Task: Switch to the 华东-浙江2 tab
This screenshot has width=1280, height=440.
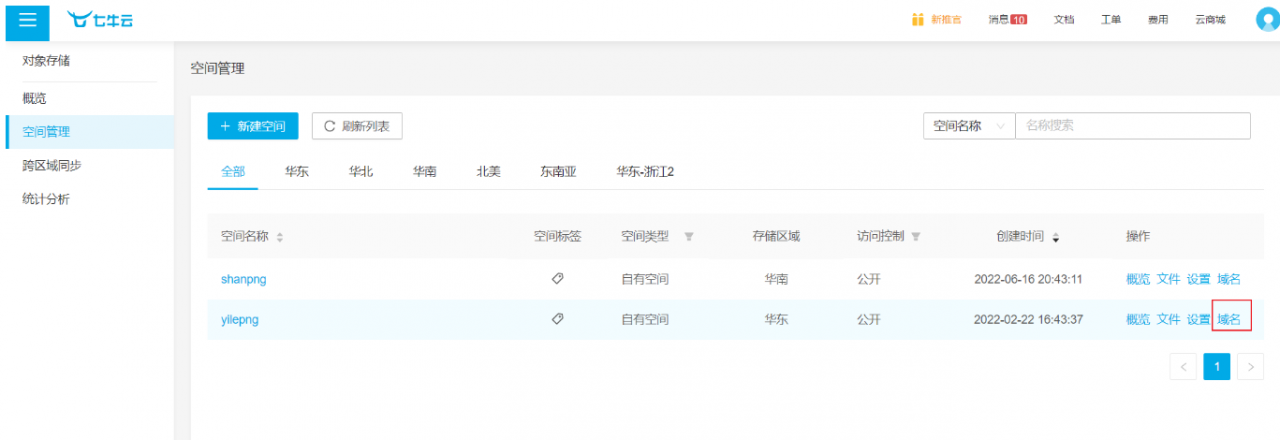Action: pos(645,171)
